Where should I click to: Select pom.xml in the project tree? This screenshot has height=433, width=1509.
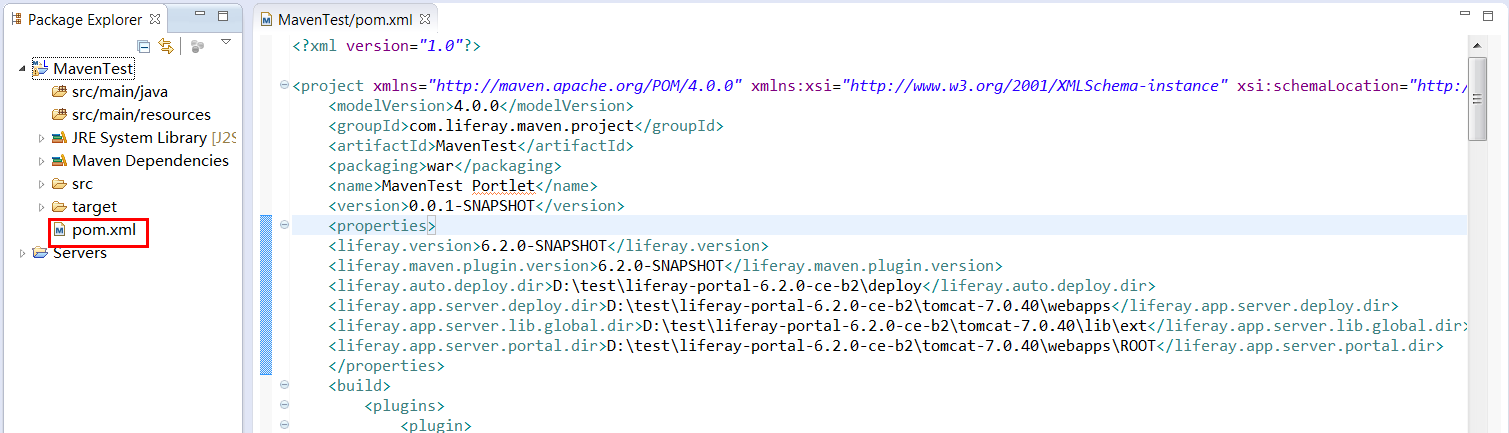tap(103, 230)
